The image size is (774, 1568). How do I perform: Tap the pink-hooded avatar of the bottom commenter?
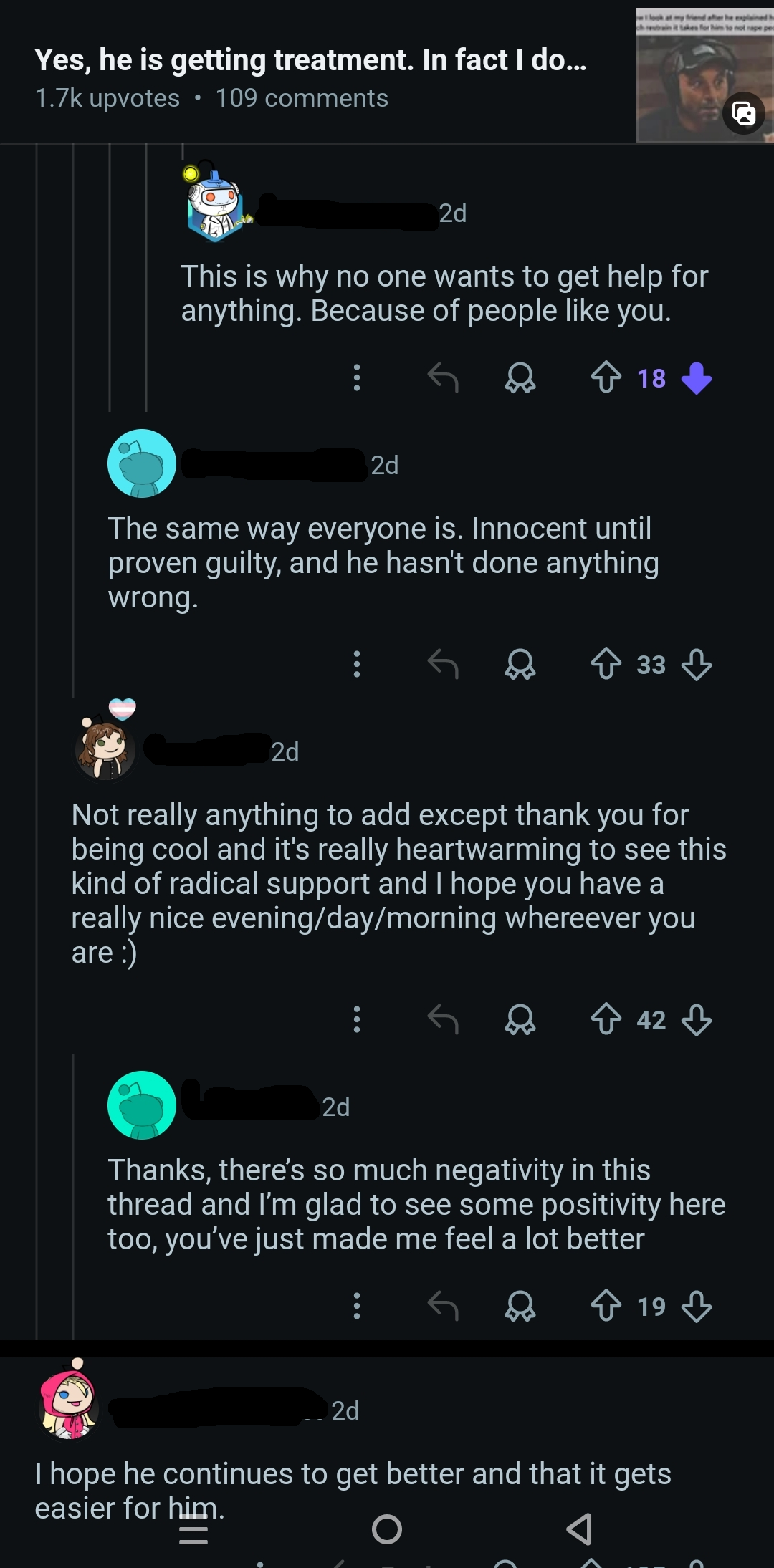pyautogui.click(x=69, y=1404)
